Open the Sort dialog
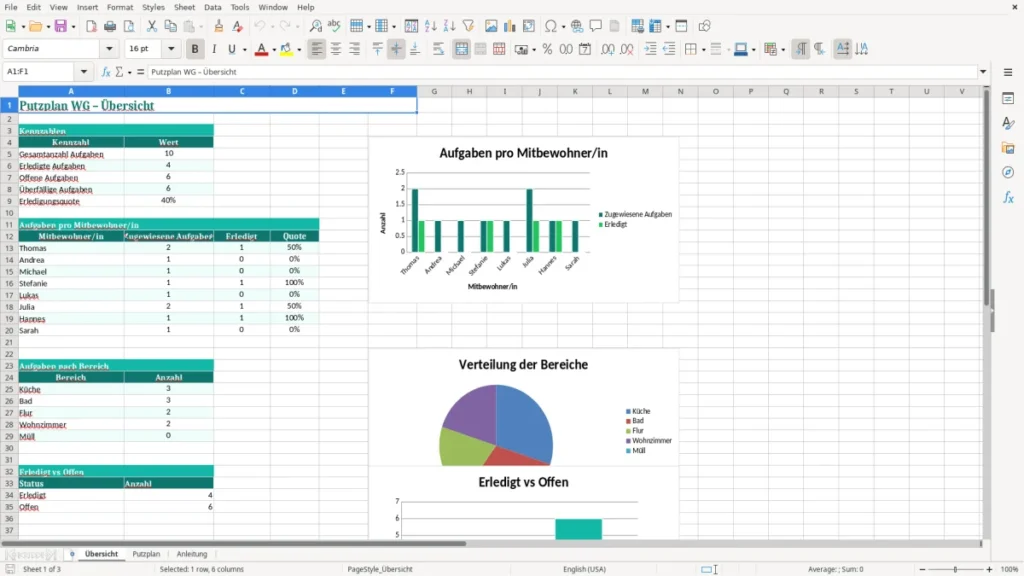1024x576 pixels. [x=411, y=26]
